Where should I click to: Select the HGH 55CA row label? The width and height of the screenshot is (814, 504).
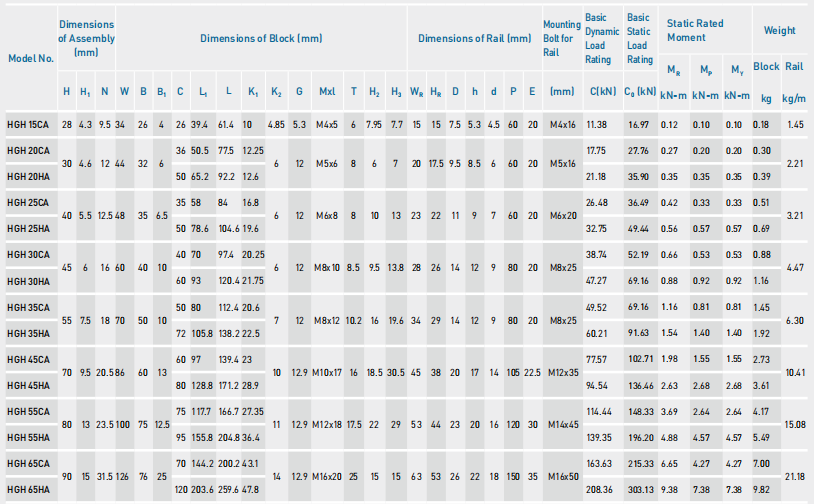(27, 411)
